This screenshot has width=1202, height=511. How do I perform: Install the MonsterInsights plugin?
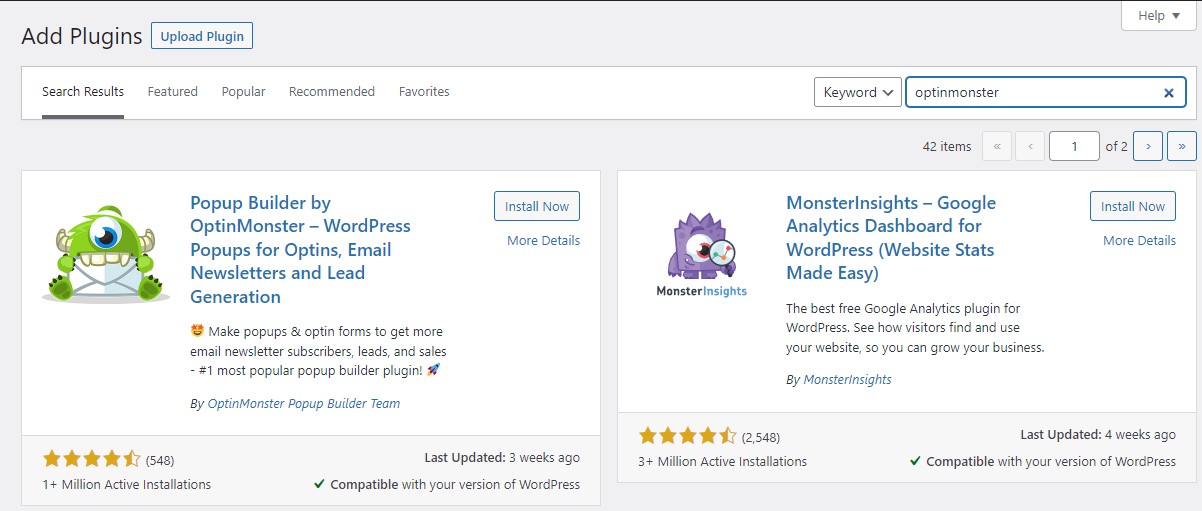click(x=1133, y=206)
